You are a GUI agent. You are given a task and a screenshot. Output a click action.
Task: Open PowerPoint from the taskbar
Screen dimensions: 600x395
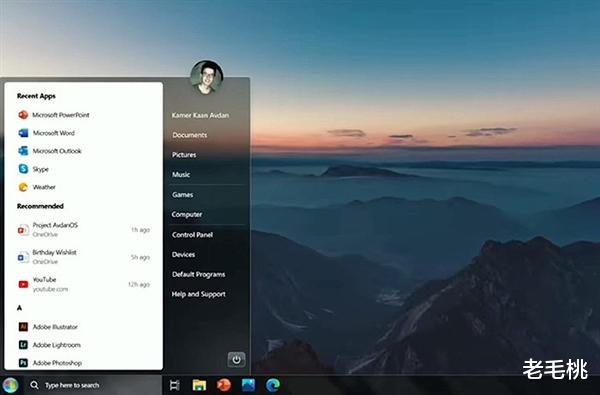(x=224, y=385)
